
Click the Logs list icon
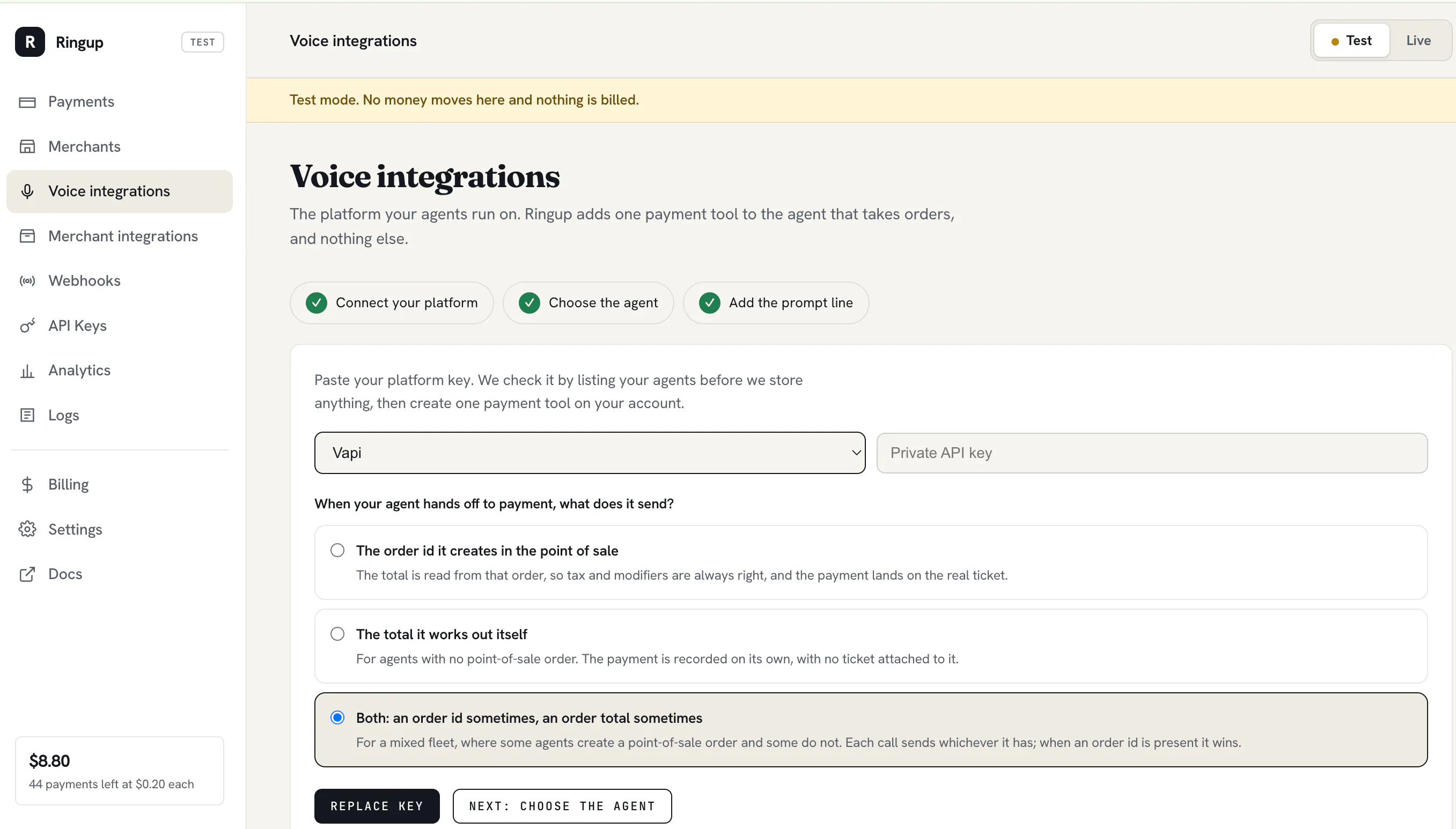click(27, 415)
